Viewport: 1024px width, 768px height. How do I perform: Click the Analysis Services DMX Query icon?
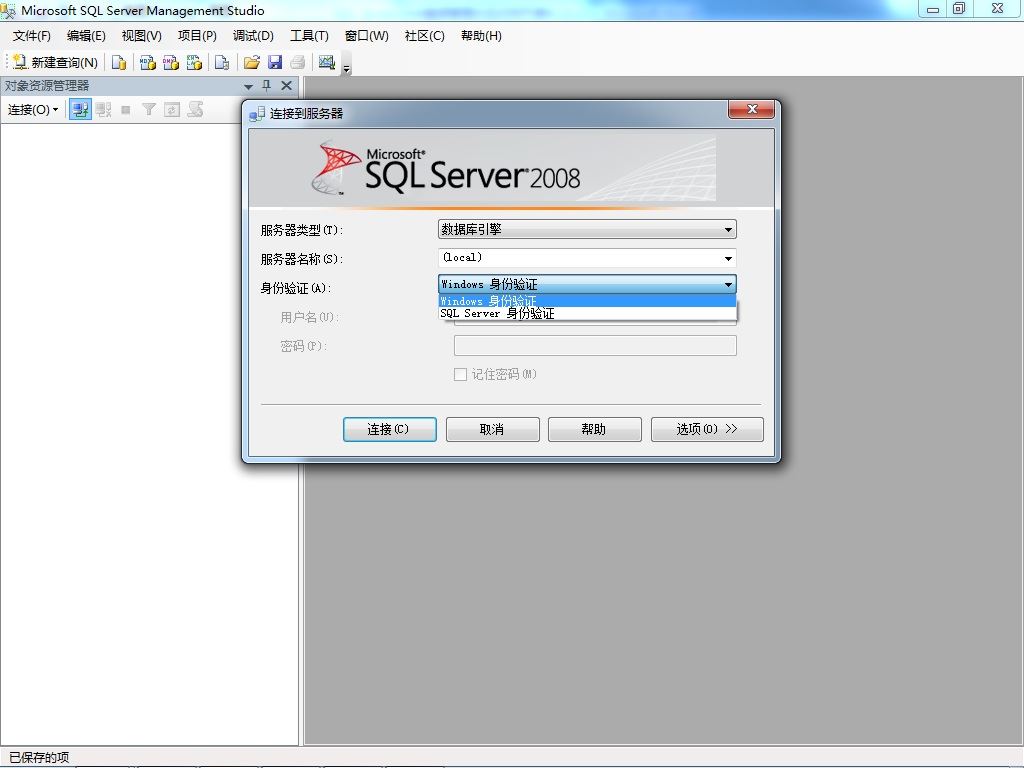click(171, 62)
